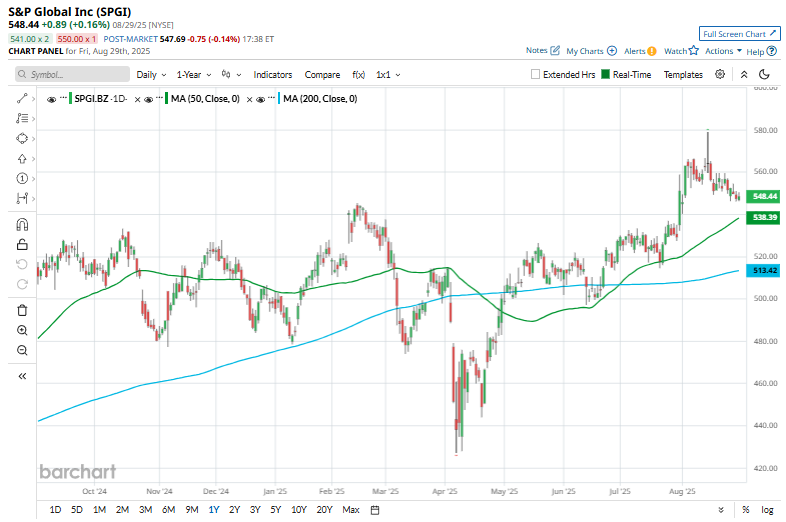The width and height of the screenshot is (786, 522).
Task: Redo last chart action
Action: pos(22,284)
